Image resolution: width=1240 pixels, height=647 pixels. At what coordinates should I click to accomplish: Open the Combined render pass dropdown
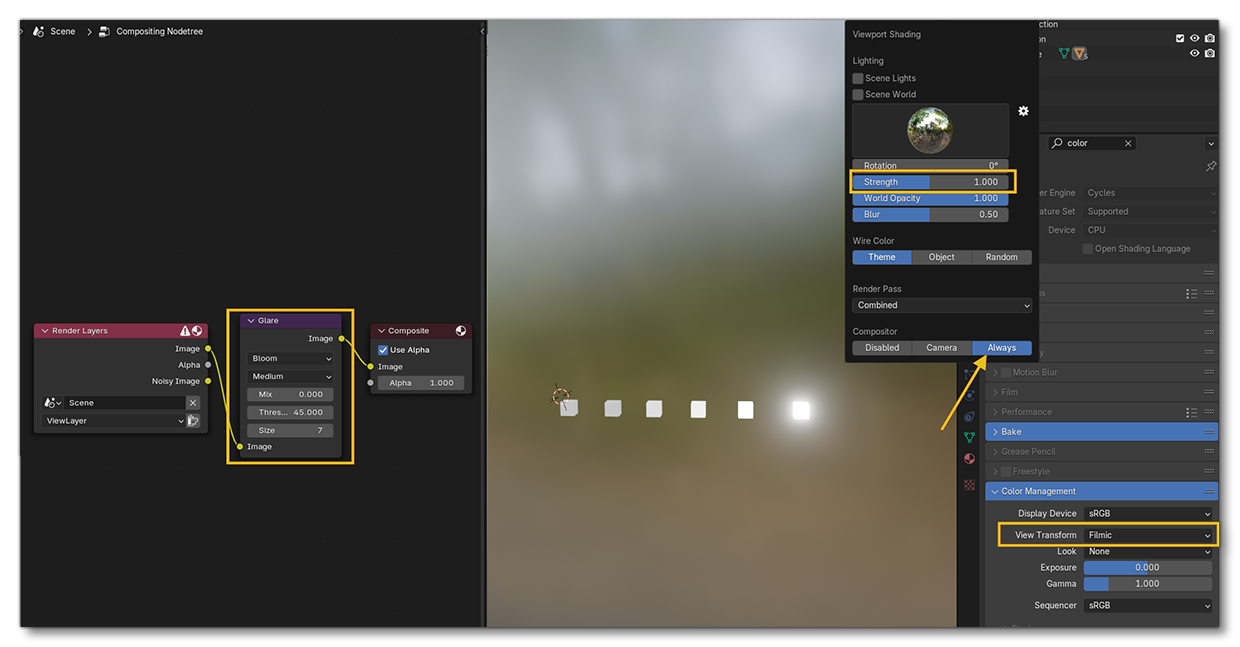click(x=941, y=305)
